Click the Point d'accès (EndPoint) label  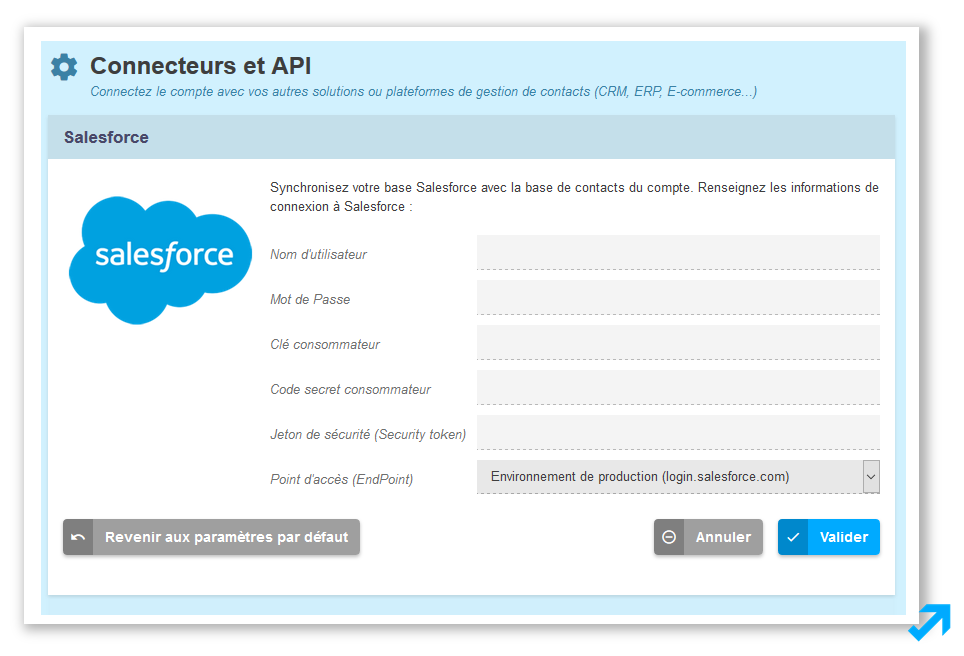click(x=342, y=480)
